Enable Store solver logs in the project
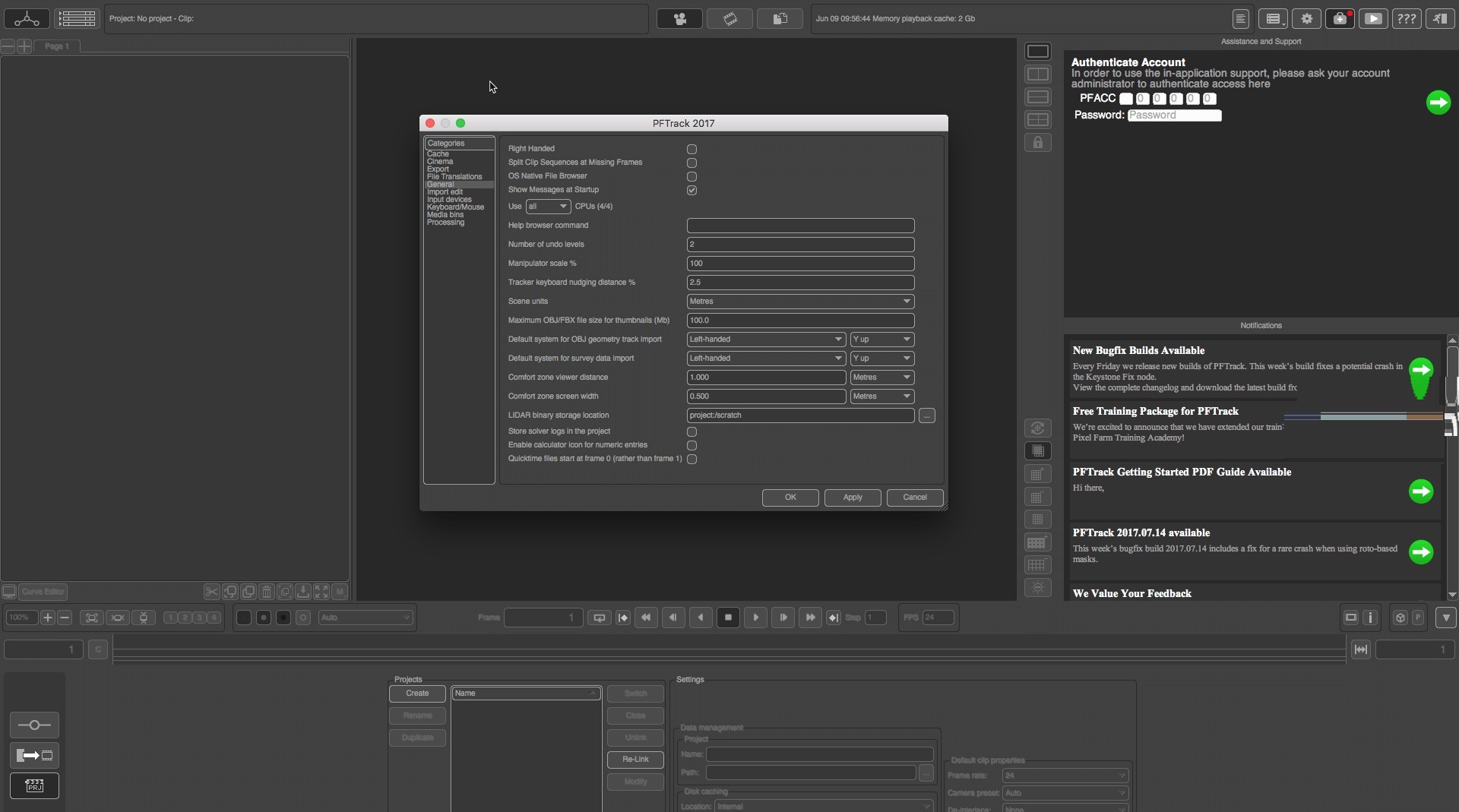The width and height of the screenshot is (1459, 812). [x=692, y=431]
